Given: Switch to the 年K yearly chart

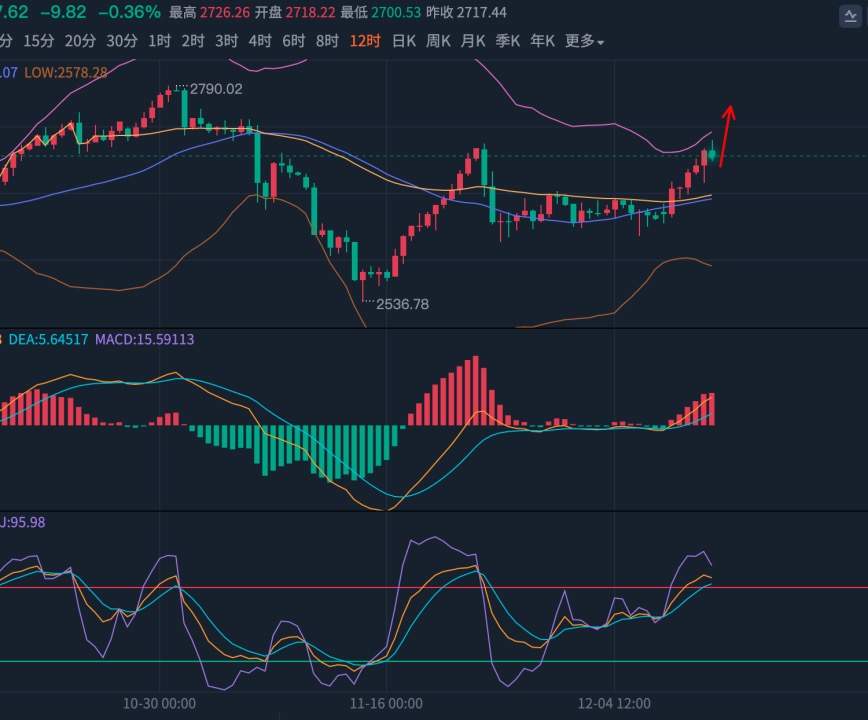Looking at the screenshot, I should tap(542, 41).
